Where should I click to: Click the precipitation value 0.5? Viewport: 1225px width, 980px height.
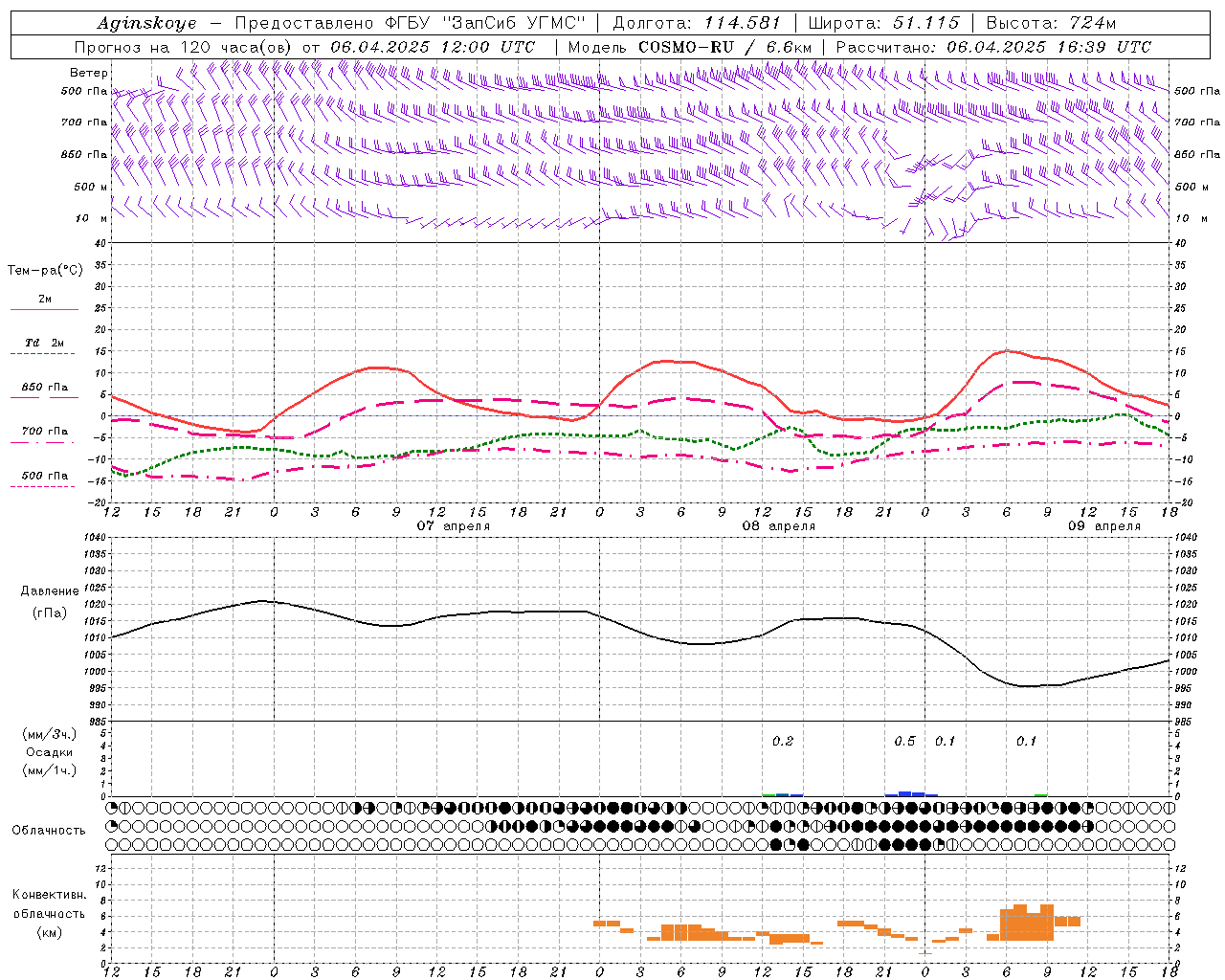pyautogui.click(x=904, y=741)
